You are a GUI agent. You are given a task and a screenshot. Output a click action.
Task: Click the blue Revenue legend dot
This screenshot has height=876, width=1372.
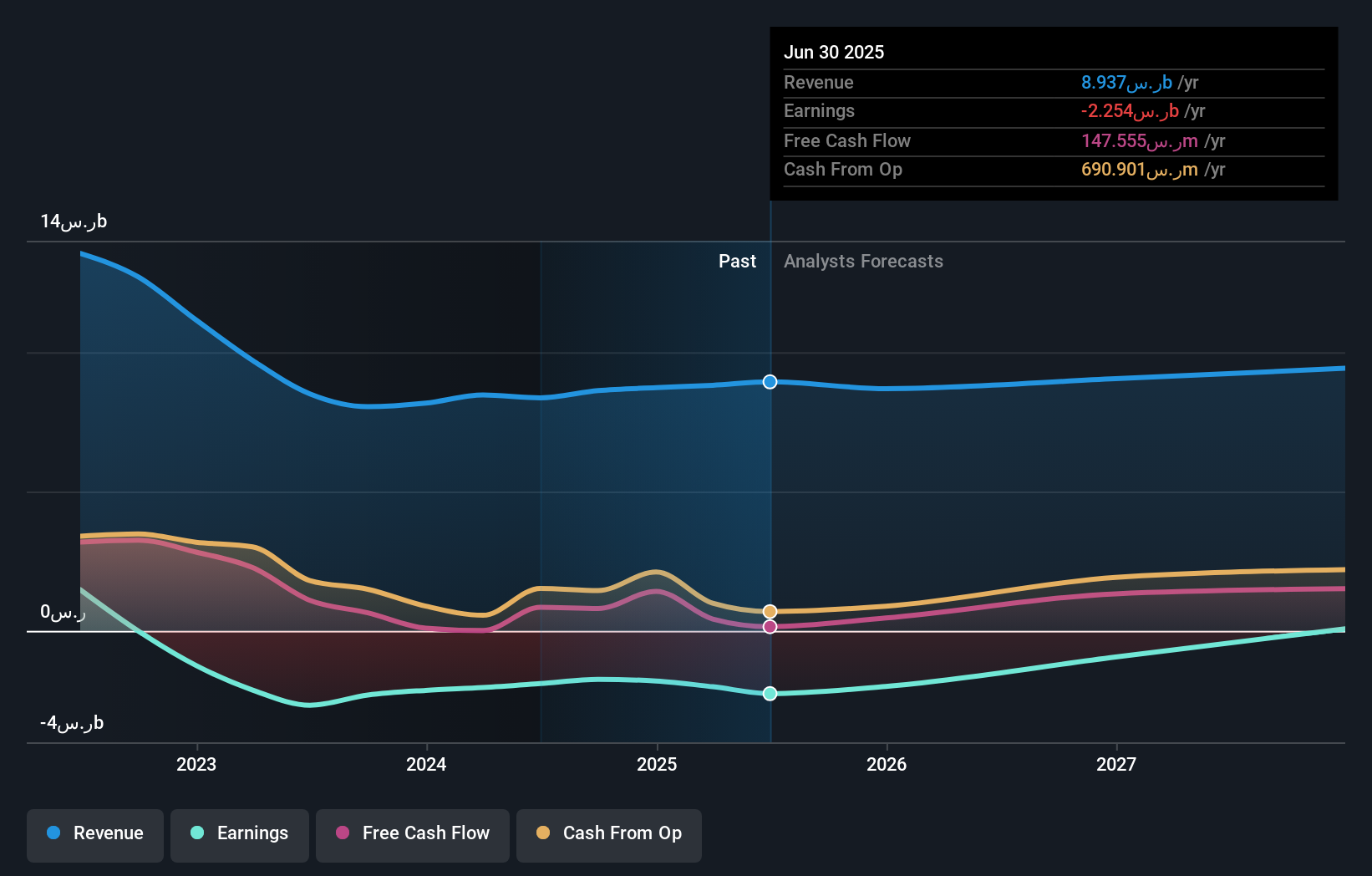pyautogui.click(x=53, y=833)
